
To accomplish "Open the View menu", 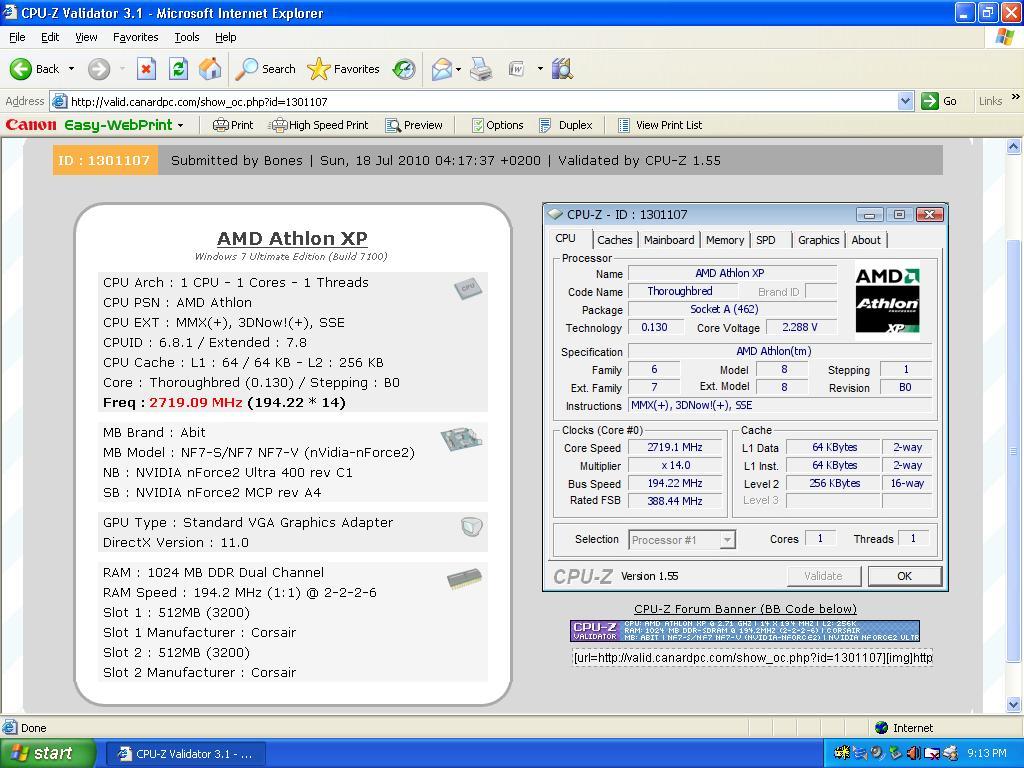I will [x=86, y=37].
